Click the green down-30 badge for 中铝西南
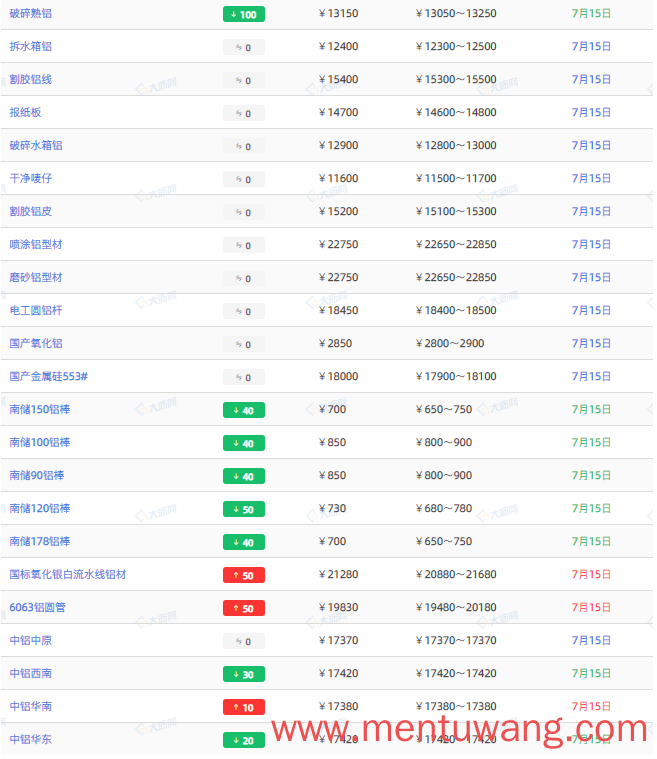This screenshot has width=657, height=759. 244,674
